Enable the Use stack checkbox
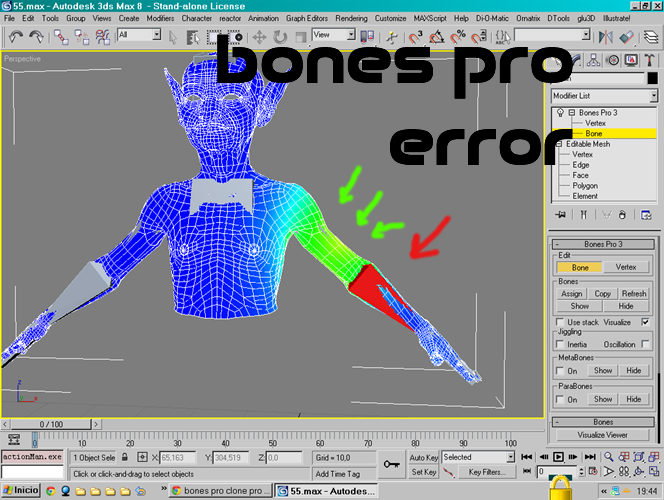The width and height of the screenshot is (664, 500). pyautogui.click(x=560, y=322)
